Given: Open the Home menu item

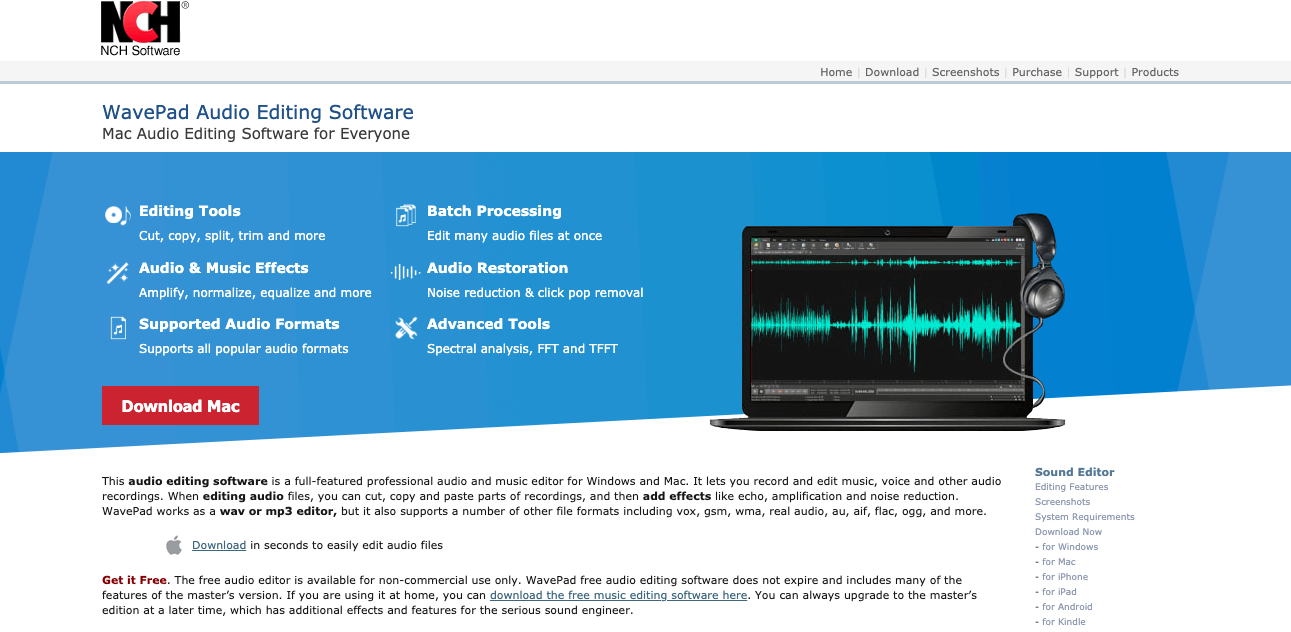Looking at the screenshot, I should [x=836, y=72].
